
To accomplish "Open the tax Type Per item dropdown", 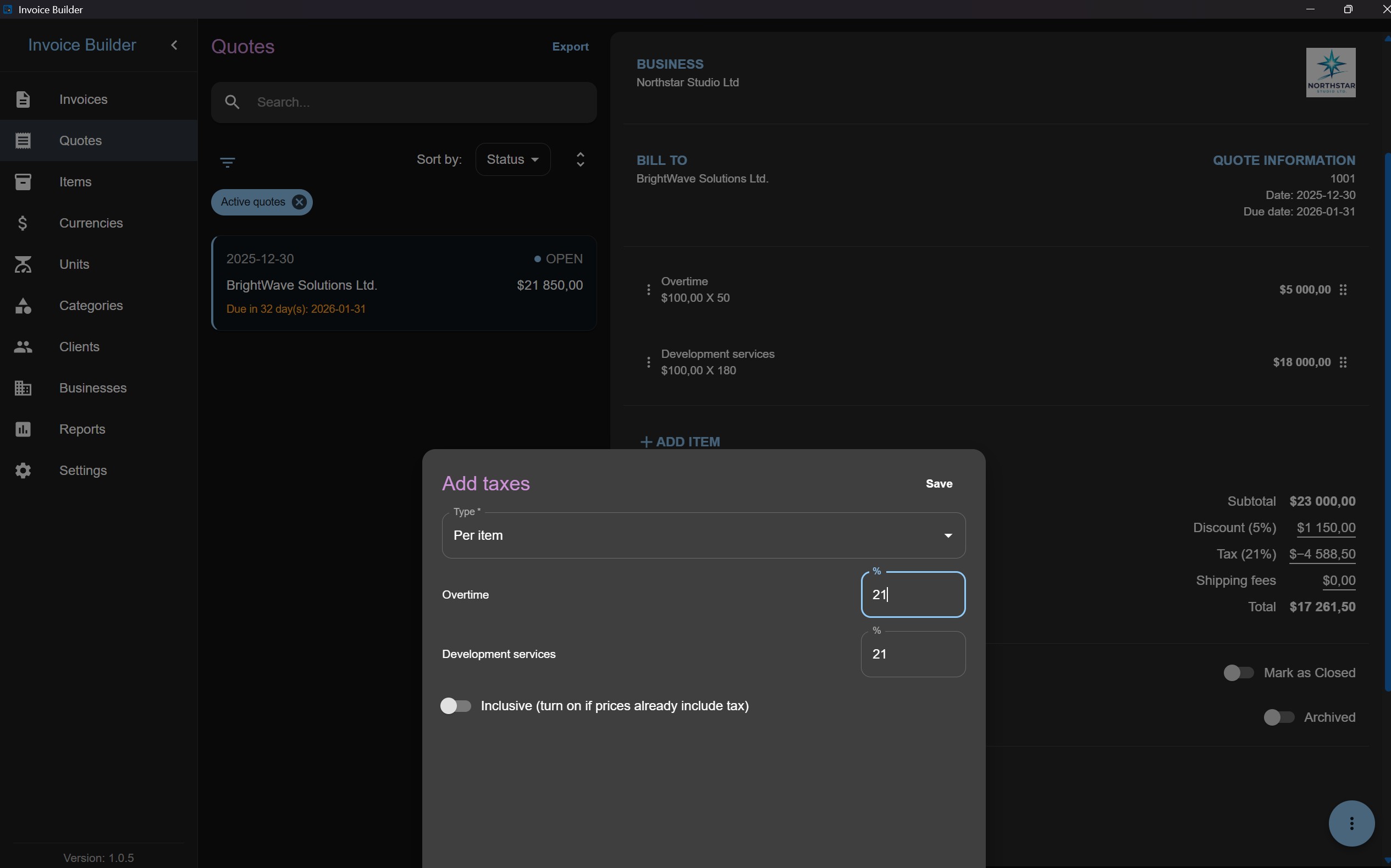I will [x=703, y=535].
